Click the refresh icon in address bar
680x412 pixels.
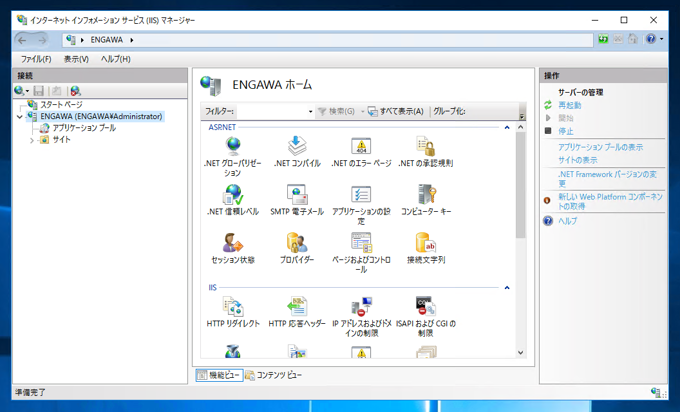pos(603,39)
